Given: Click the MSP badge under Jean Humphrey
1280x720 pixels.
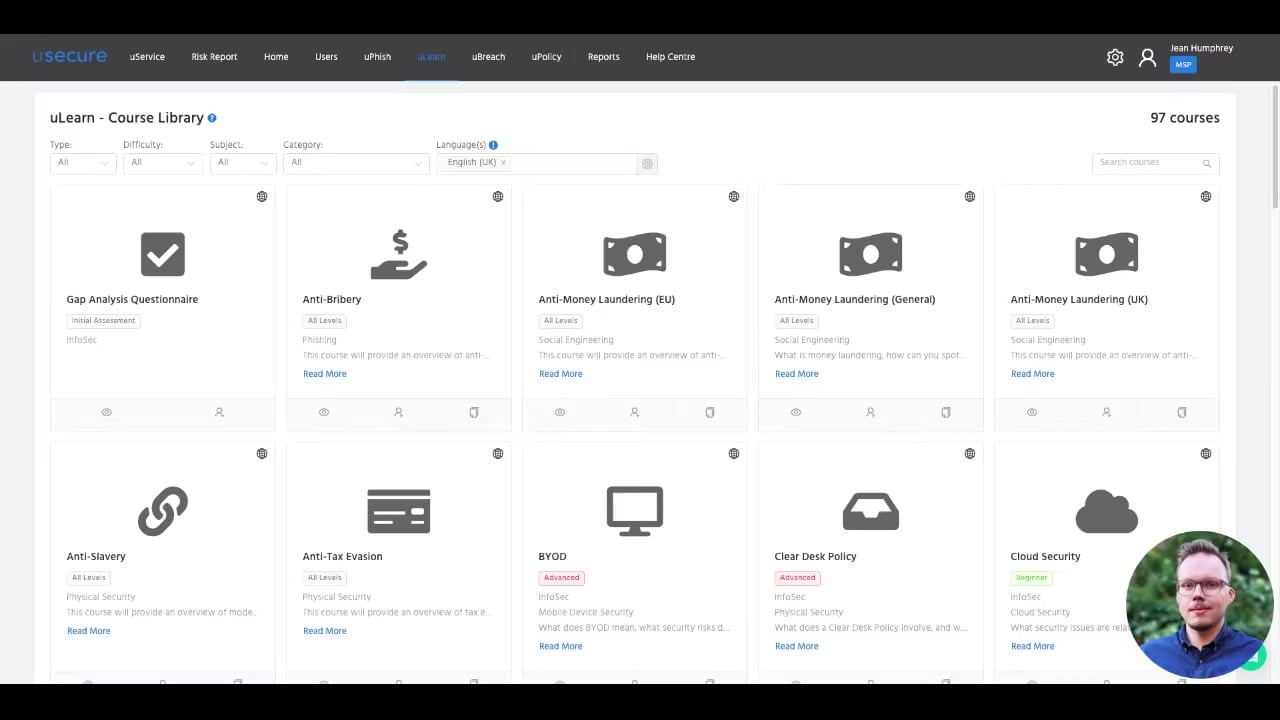Looking at the screenshot, I should 1183,64.
